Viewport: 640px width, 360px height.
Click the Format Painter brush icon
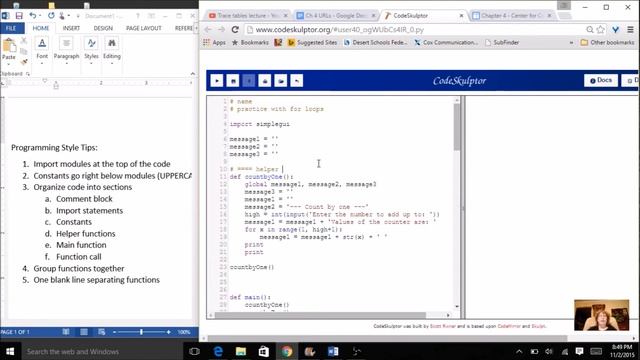(x=24, y=62)
